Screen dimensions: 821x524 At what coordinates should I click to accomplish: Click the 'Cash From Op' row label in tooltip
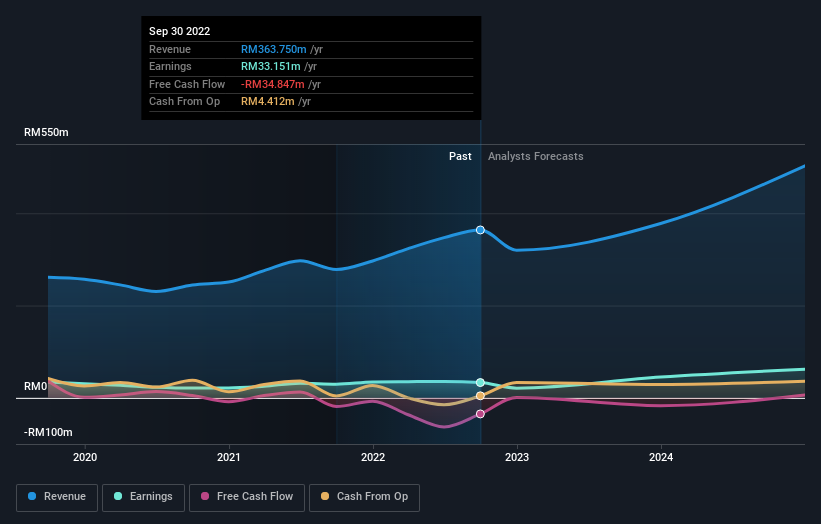coord(184,102)
